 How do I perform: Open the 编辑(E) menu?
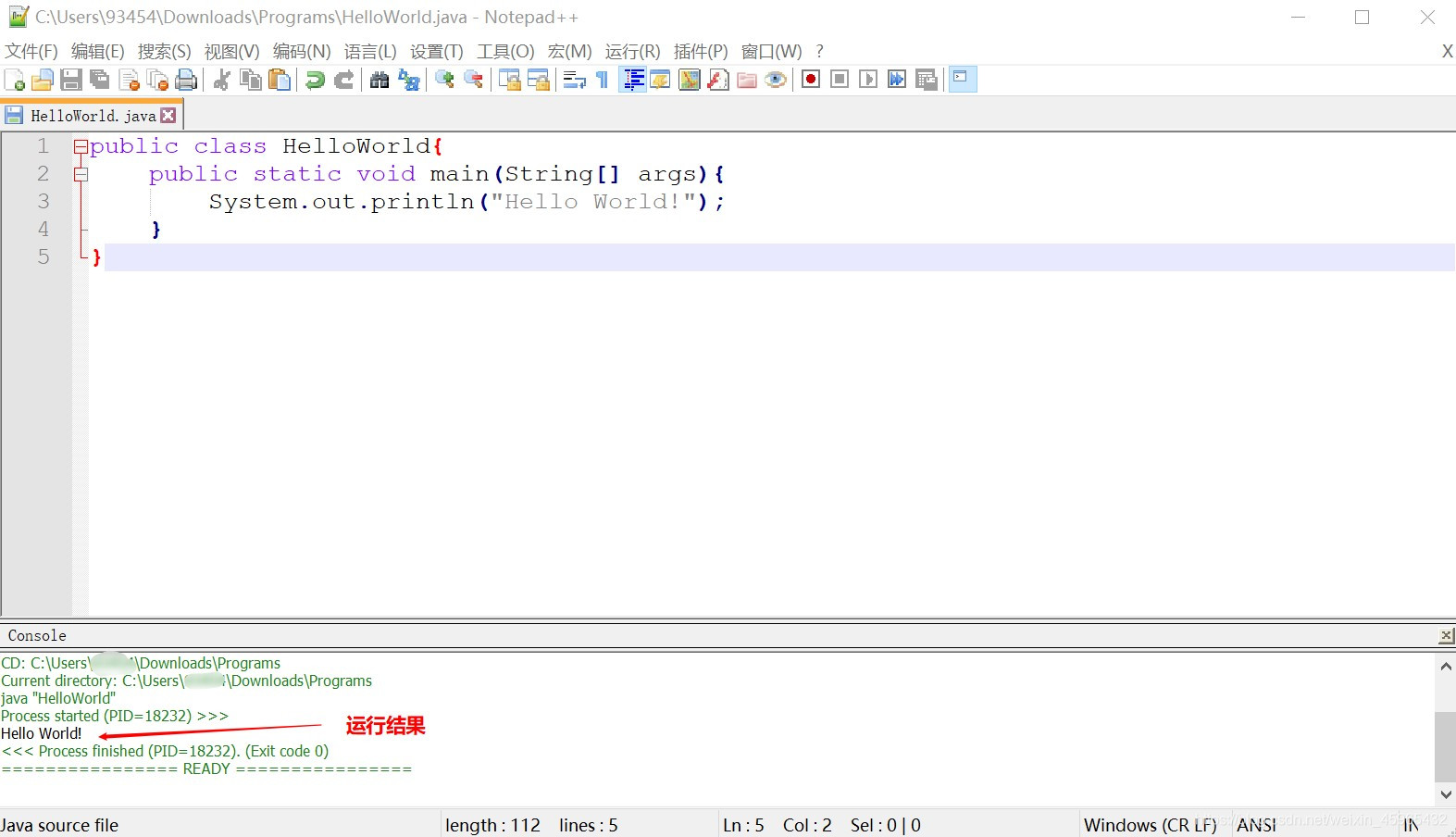click(97, 51)
